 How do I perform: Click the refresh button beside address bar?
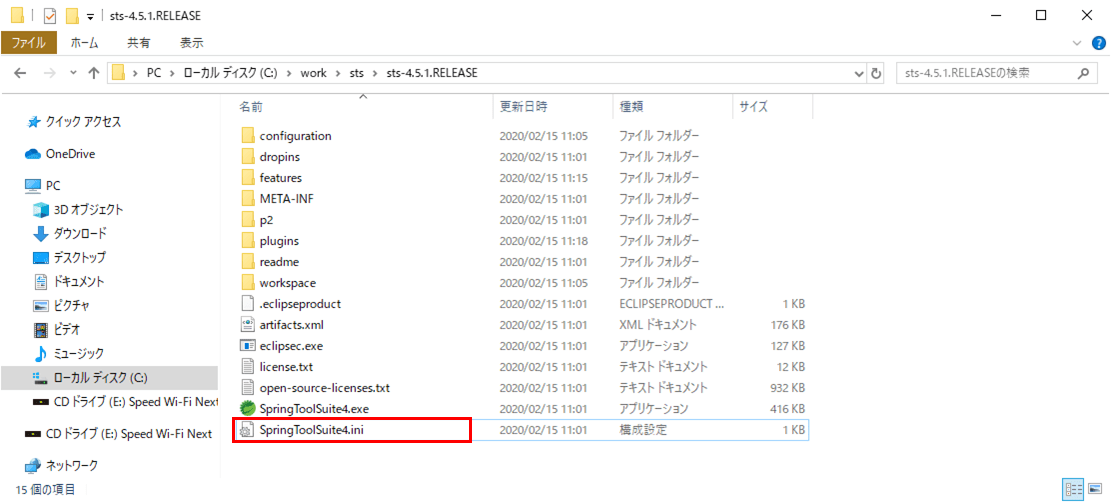pos(877,73)
